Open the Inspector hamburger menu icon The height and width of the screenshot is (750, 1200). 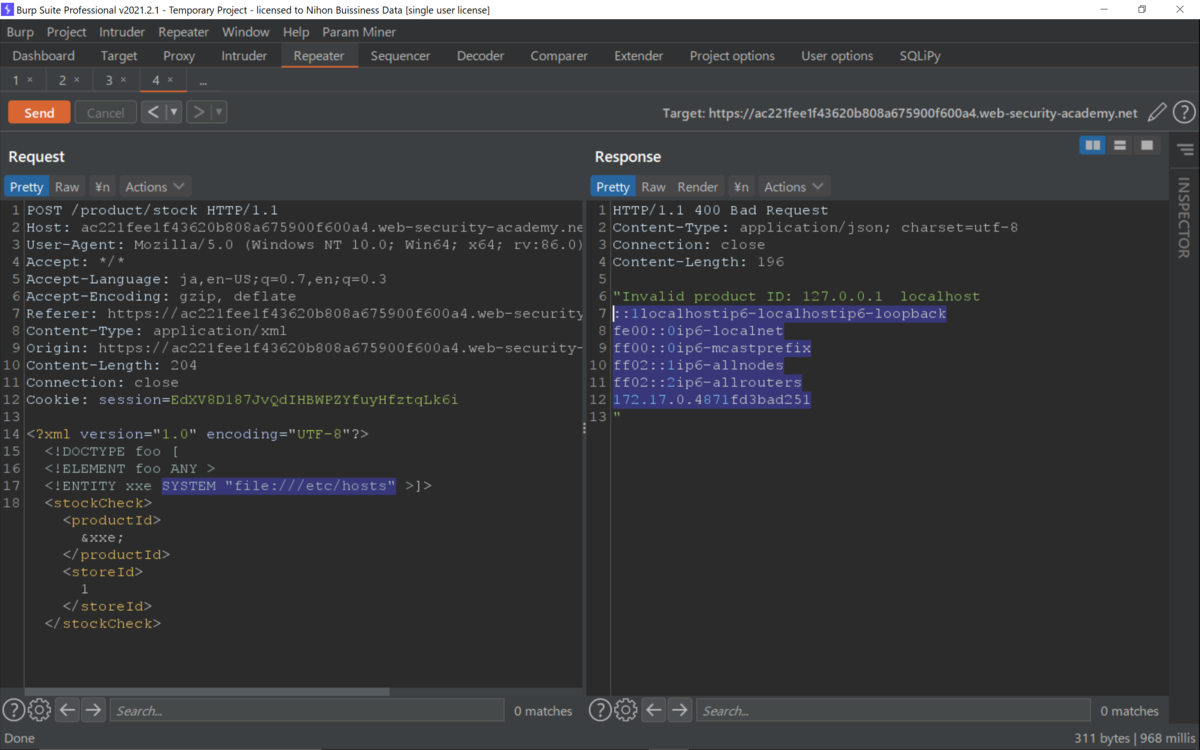coord(1185,150)
